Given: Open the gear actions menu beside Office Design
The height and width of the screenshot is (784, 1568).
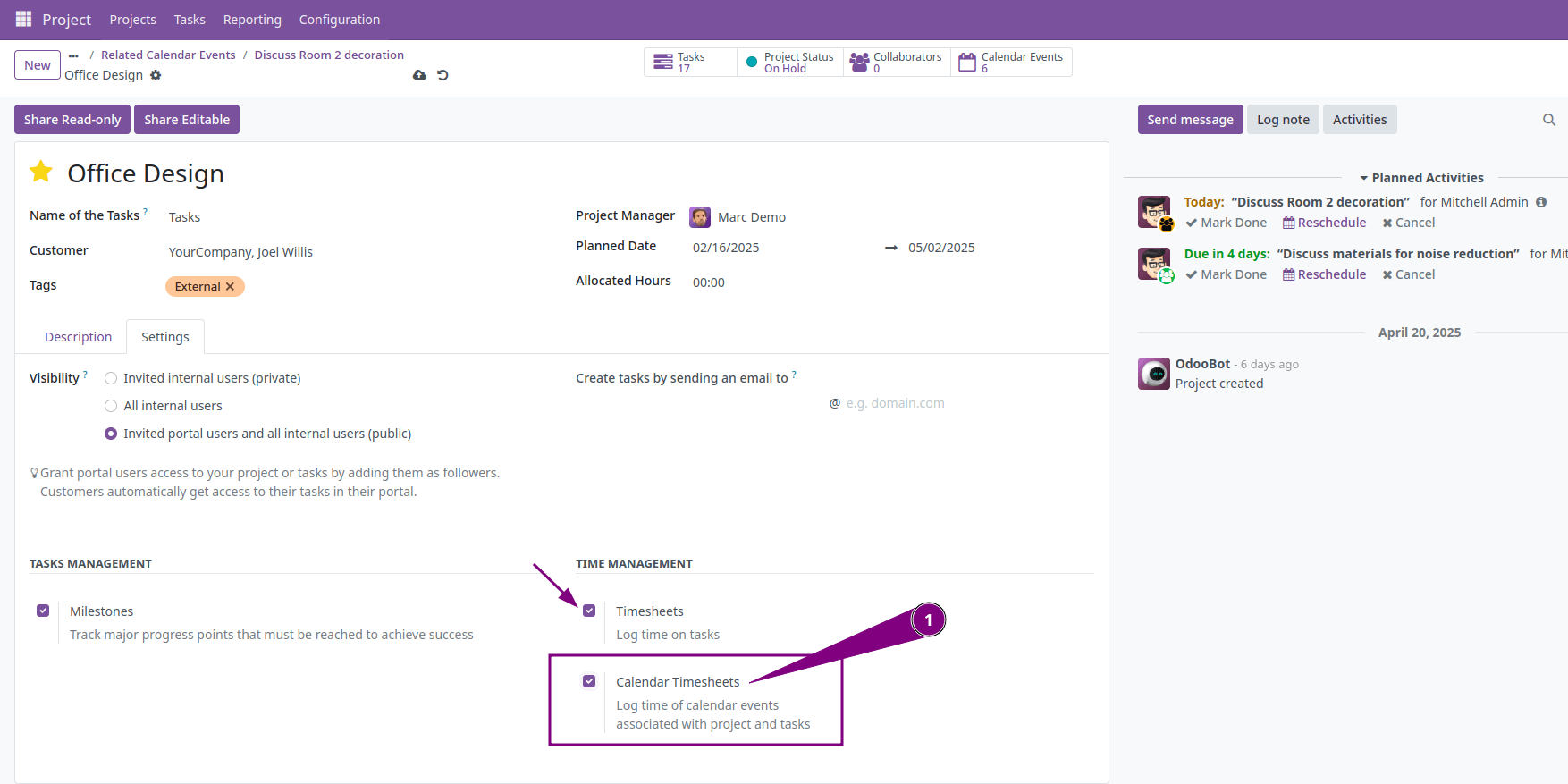Looking at the screenshot, I should [156, 75].
